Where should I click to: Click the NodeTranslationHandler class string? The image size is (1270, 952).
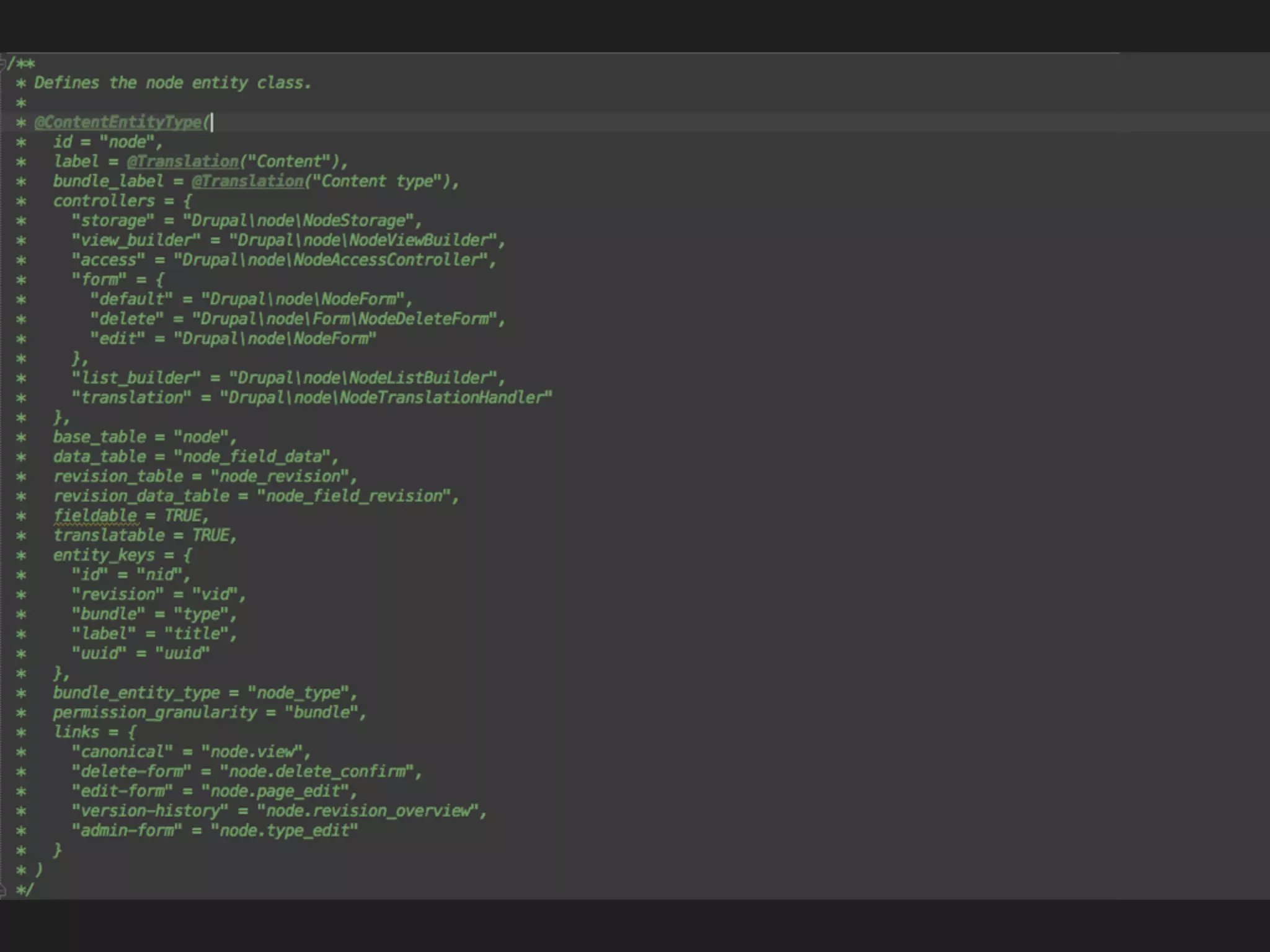[x=385, y=398]
